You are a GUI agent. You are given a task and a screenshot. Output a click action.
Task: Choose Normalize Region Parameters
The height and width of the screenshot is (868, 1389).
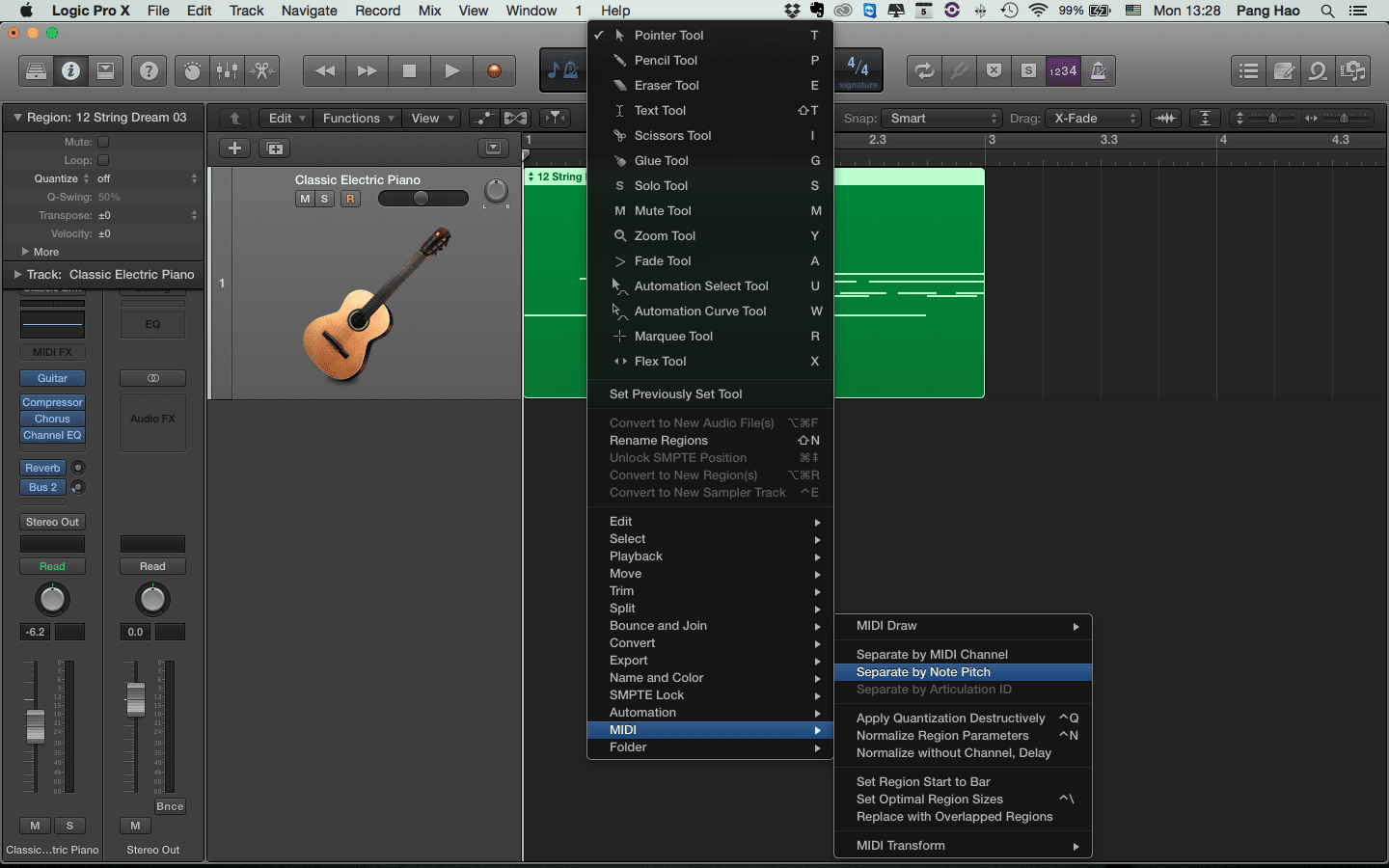click(963, 735)
